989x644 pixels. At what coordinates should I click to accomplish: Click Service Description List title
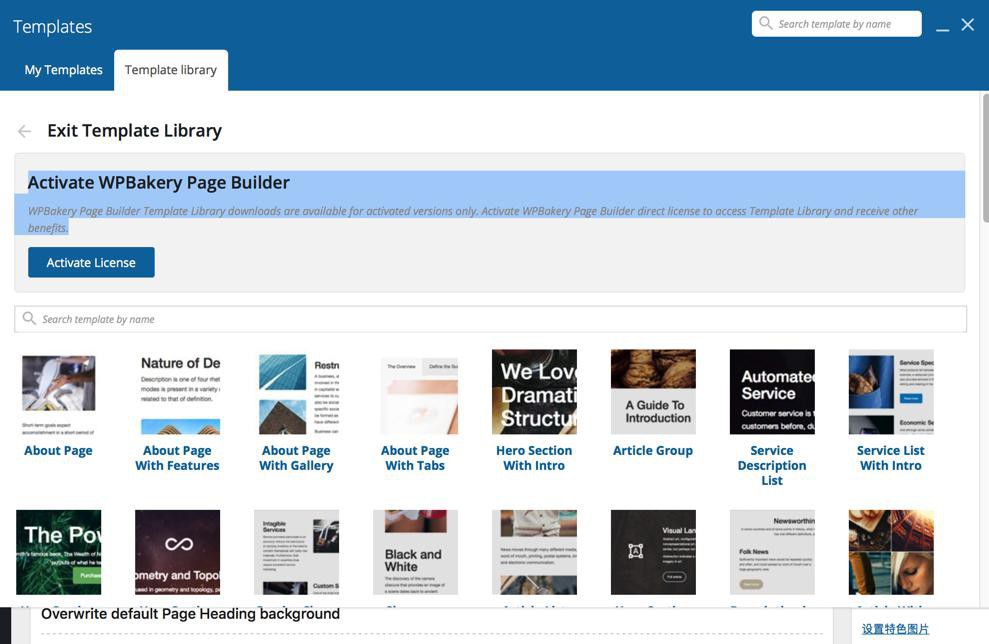(x=772, y=465)
